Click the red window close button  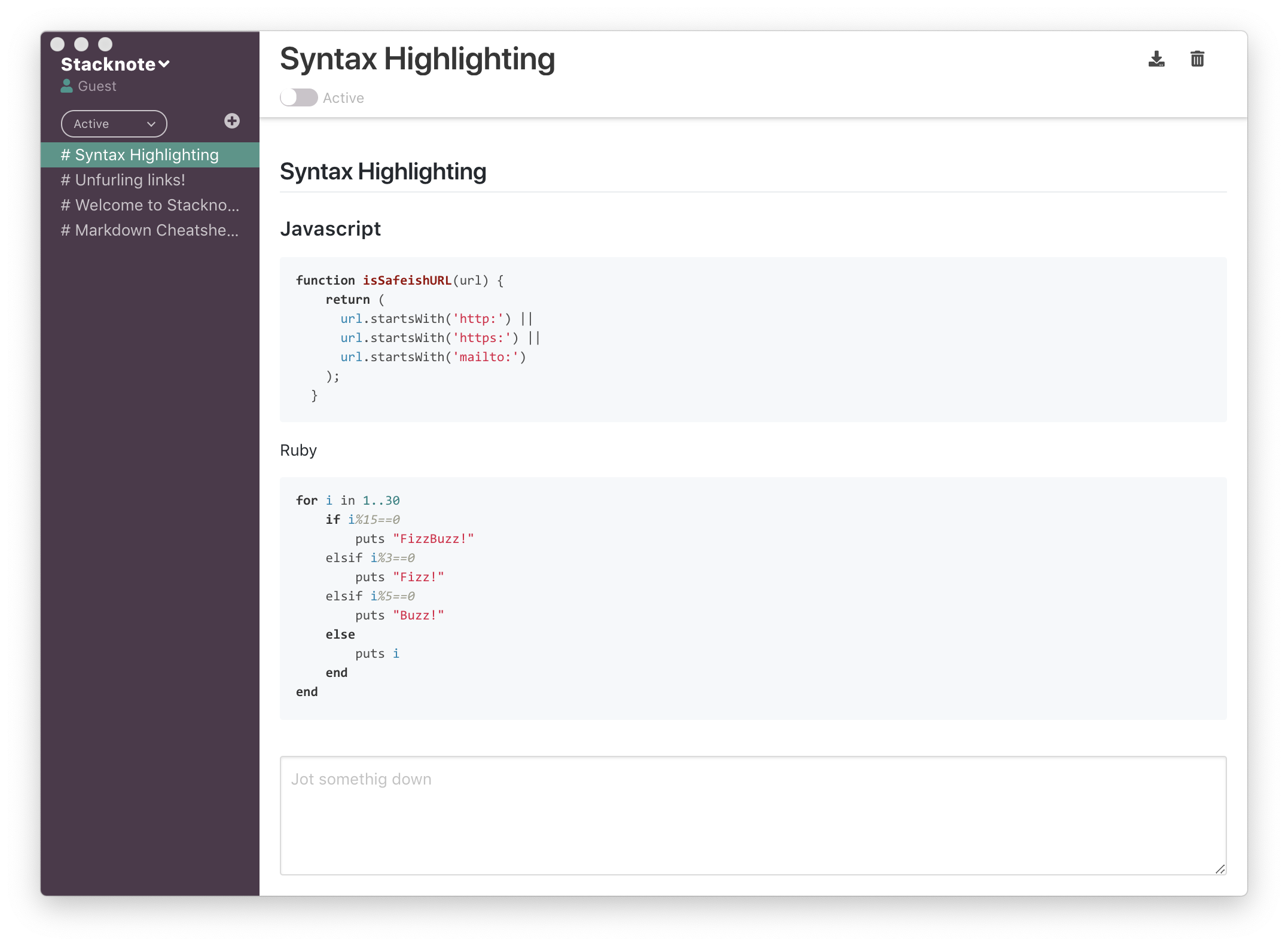[x=57, y=44]
